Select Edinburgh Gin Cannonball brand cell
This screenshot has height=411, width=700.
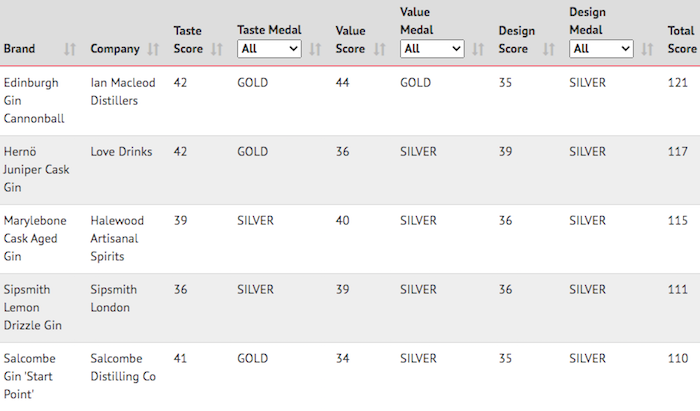(34, 100)
